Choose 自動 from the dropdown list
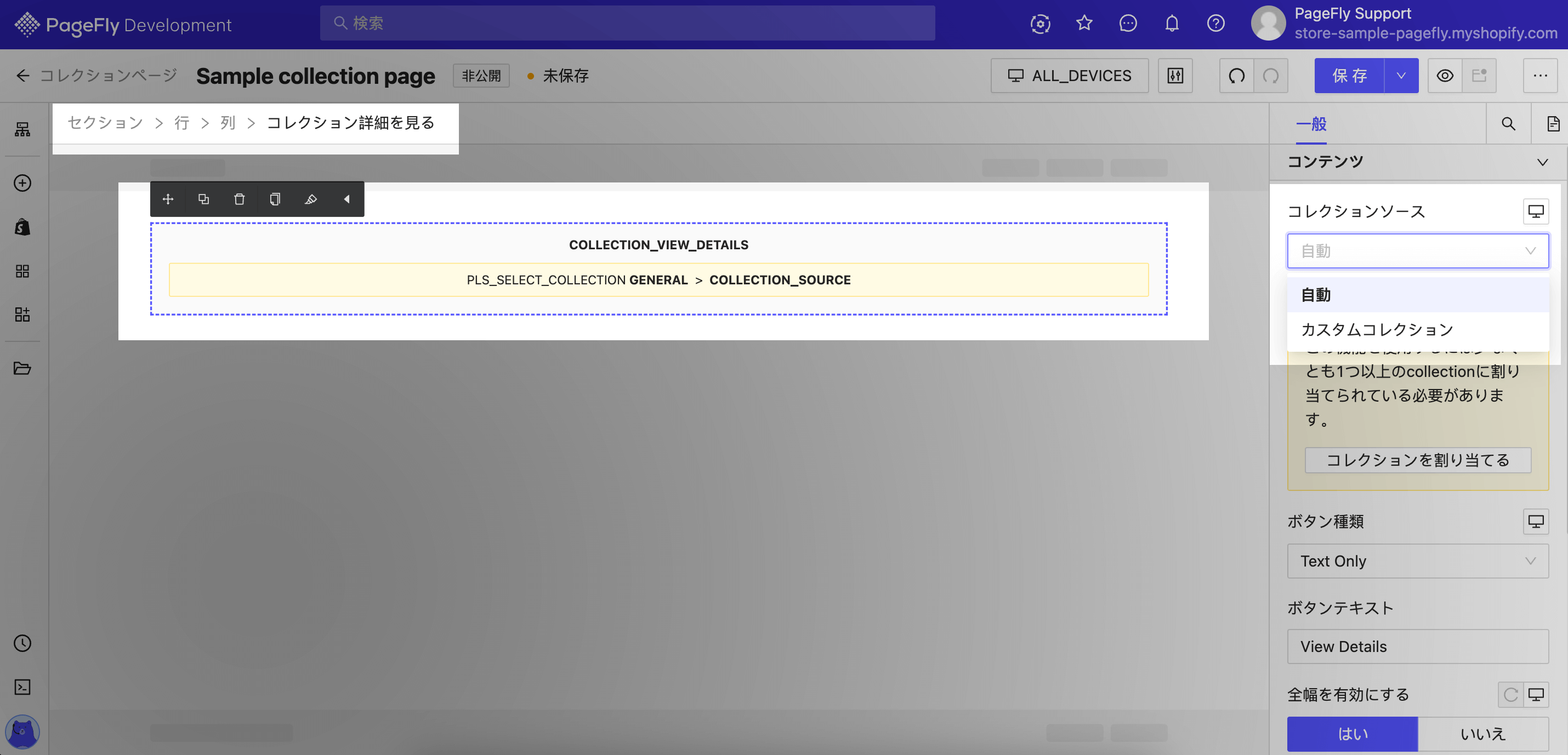 1418,295
